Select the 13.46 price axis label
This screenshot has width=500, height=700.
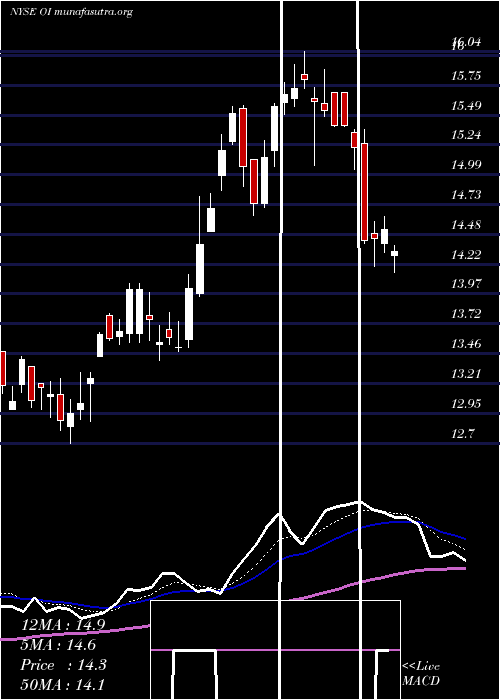click(x=466, y=344)
